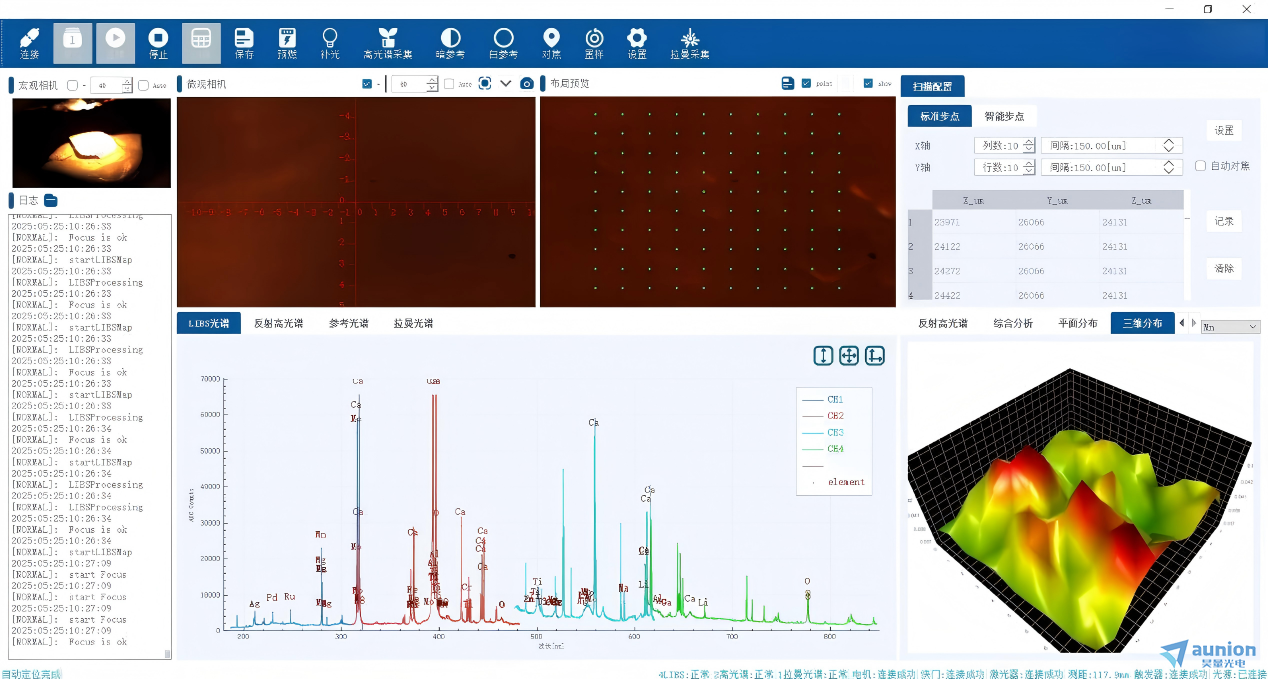Uncheck the point checkbox in 布局预览

point(806,84)
